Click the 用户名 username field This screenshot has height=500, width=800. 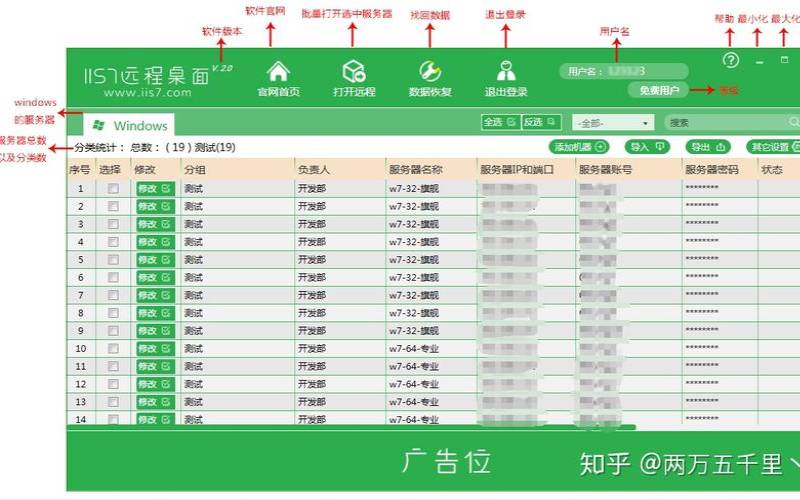click(x=624, y=71)
